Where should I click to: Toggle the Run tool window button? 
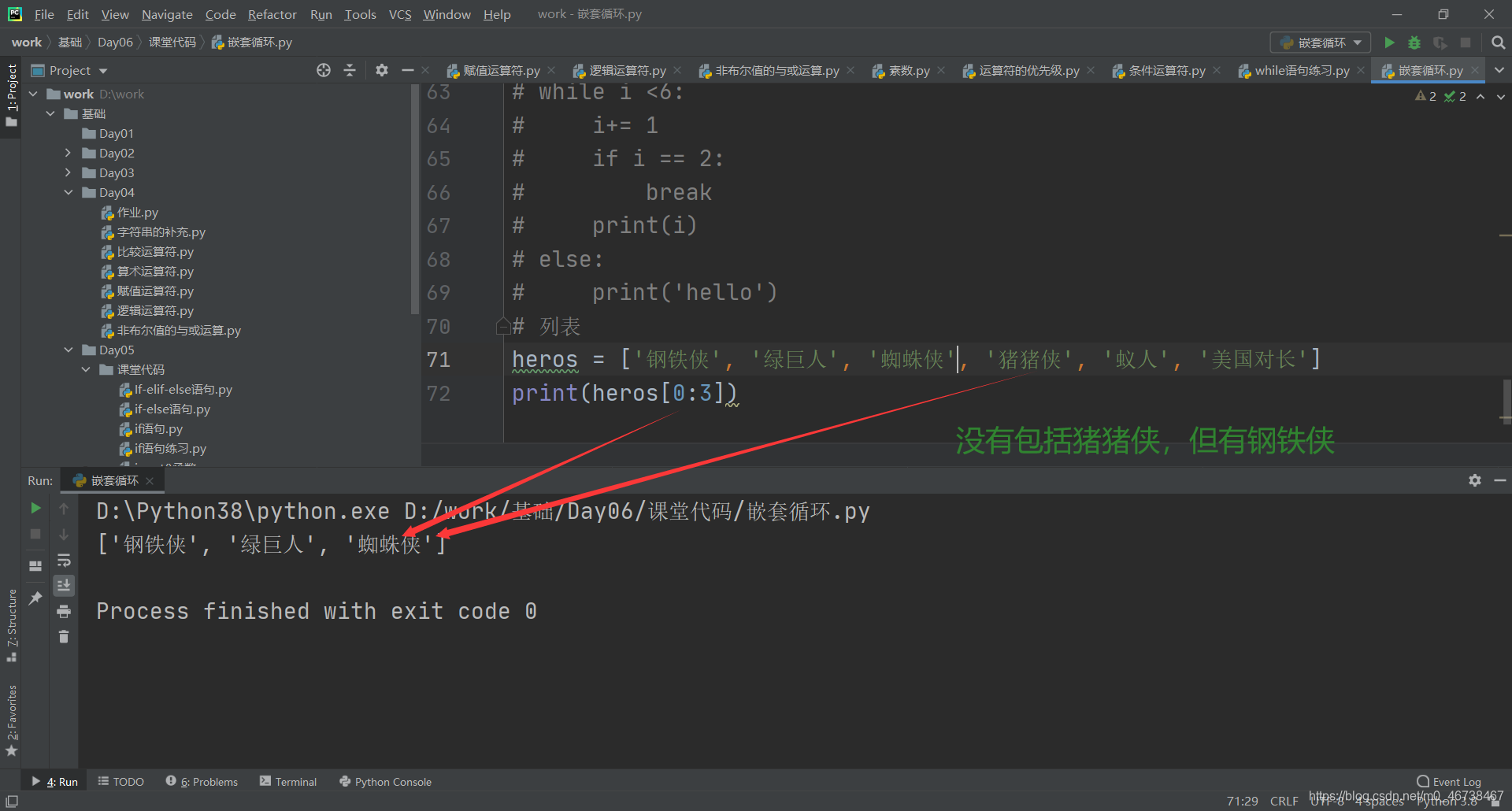54,781
